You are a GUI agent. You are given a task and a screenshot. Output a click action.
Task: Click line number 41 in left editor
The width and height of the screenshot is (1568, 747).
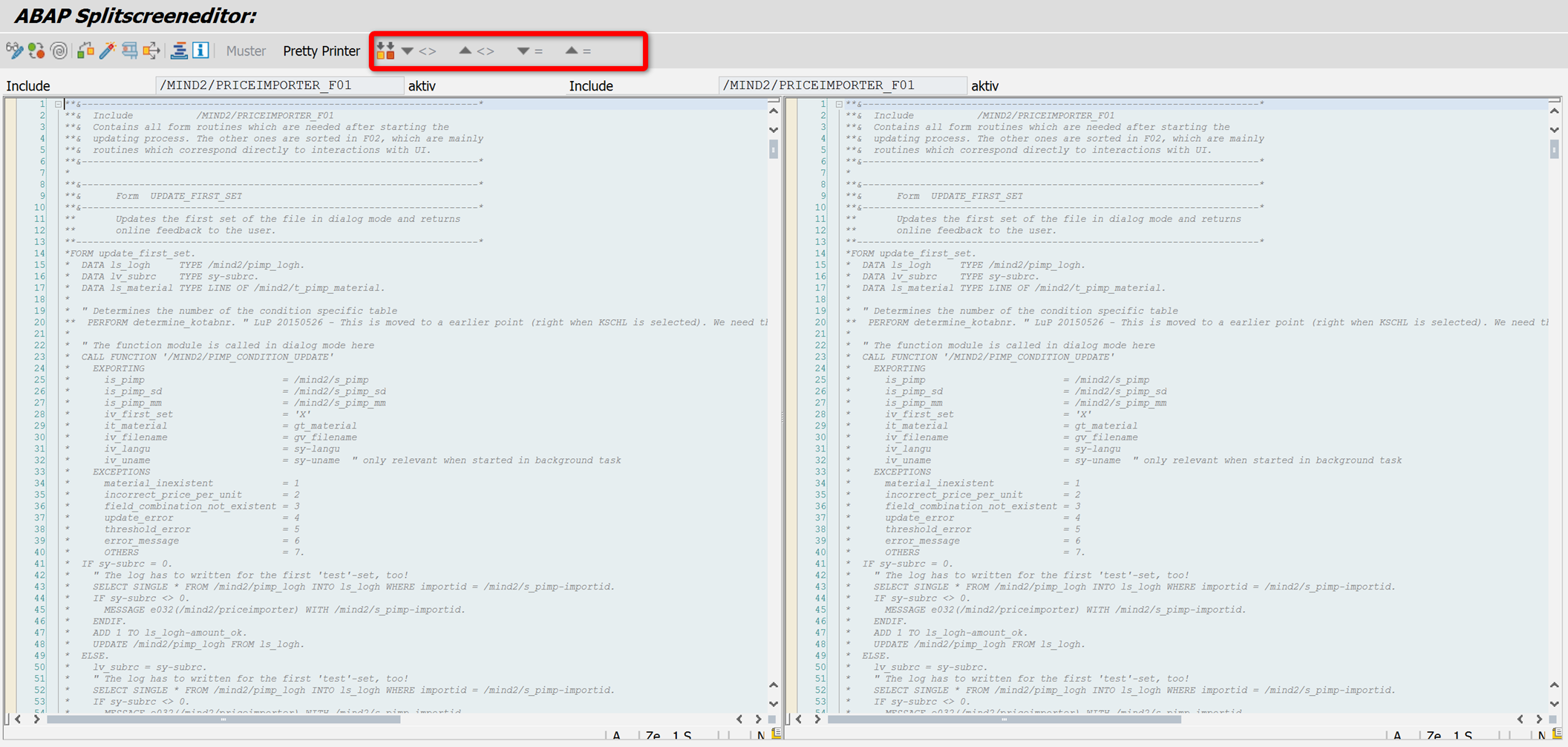coord(39,564)
